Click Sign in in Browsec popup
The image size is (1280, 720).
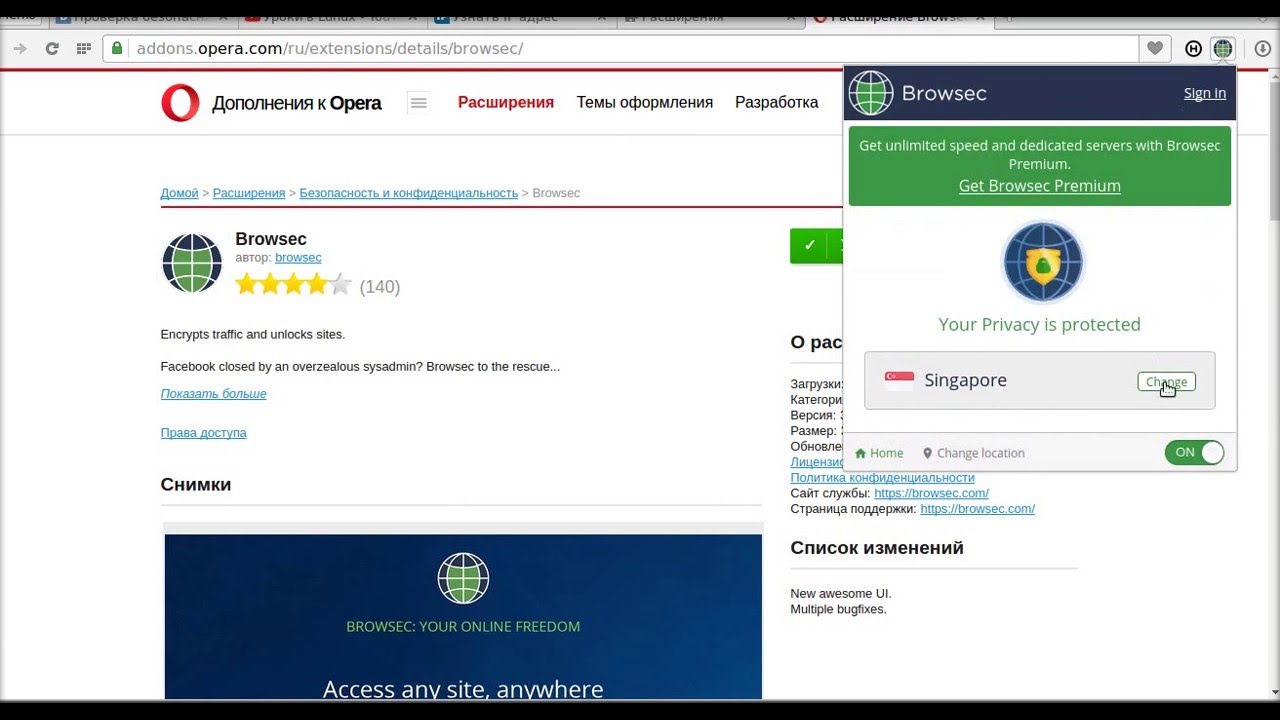pyautogui.click(x=1204, y=93)
